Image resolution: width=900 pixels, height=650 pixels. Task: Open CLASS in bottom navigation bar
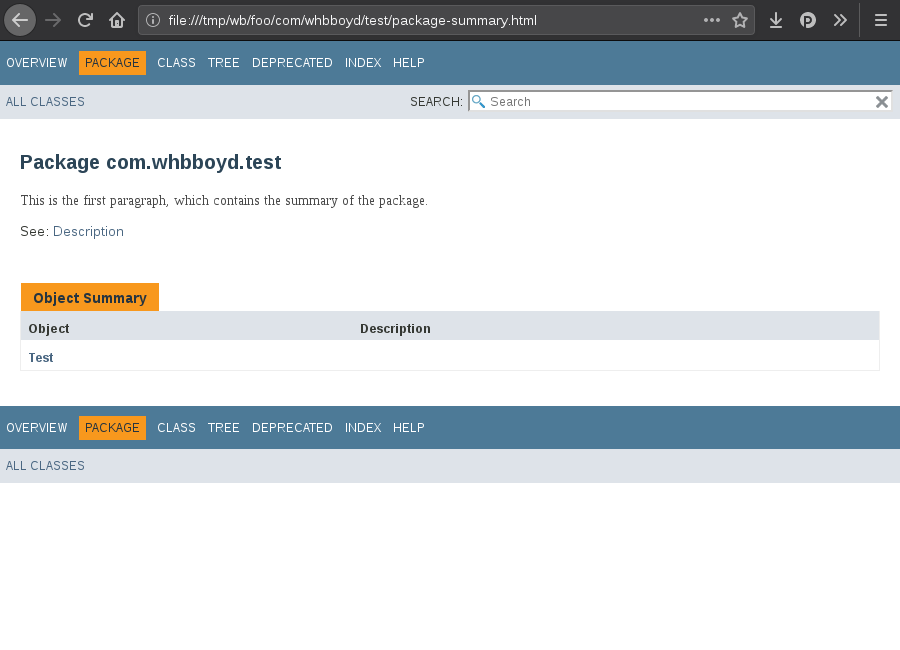pyautogui.click(x=176, y=428)
